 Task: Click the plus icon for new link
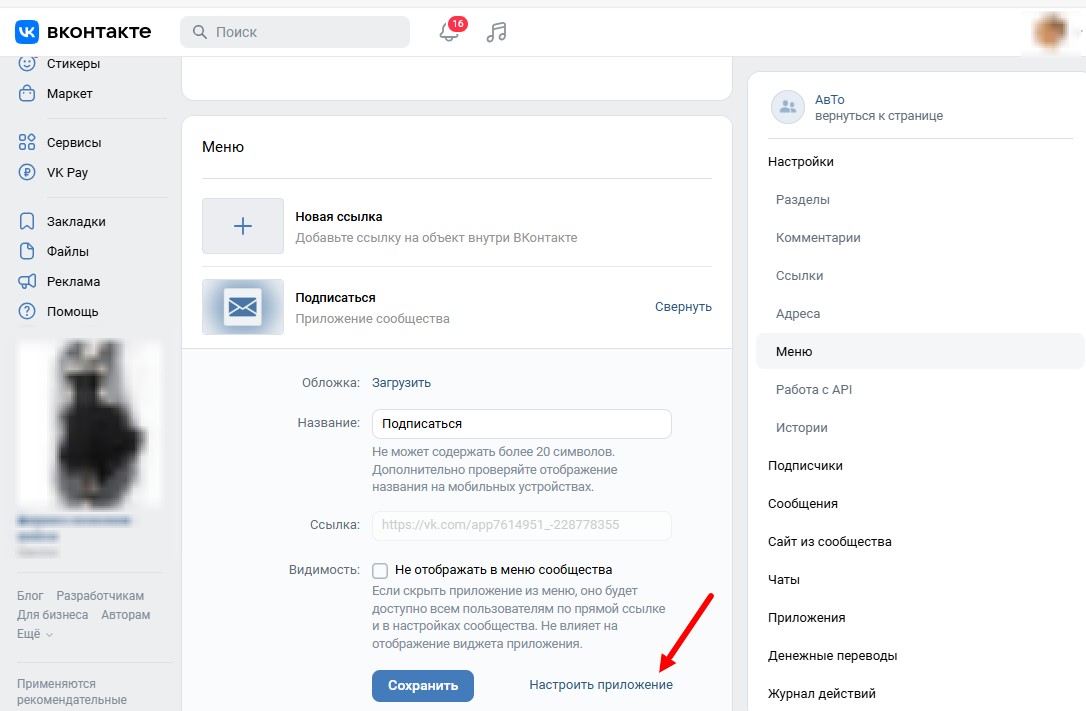243,226
